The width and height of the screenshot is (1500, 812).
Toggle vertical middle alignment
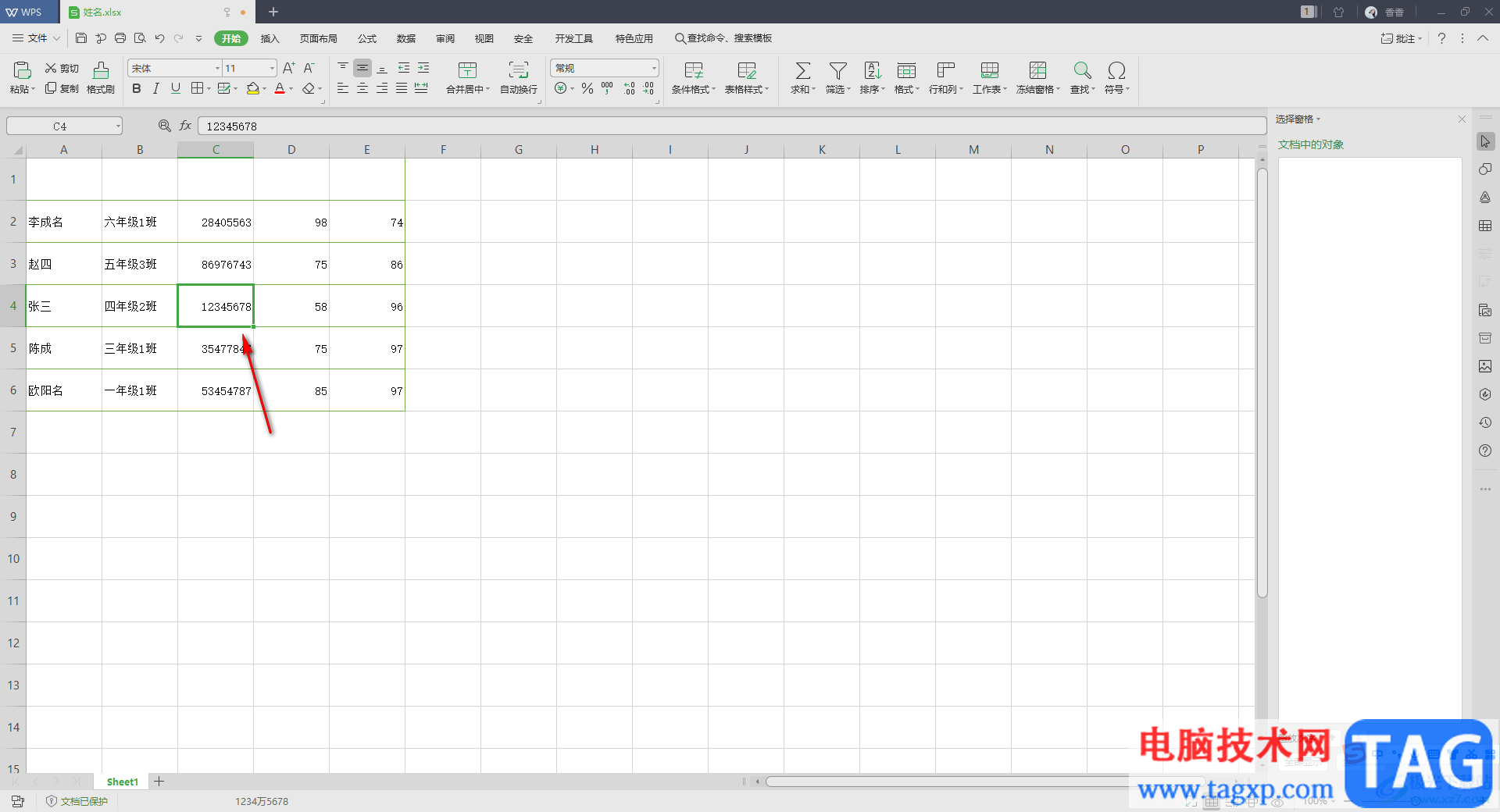362,68
